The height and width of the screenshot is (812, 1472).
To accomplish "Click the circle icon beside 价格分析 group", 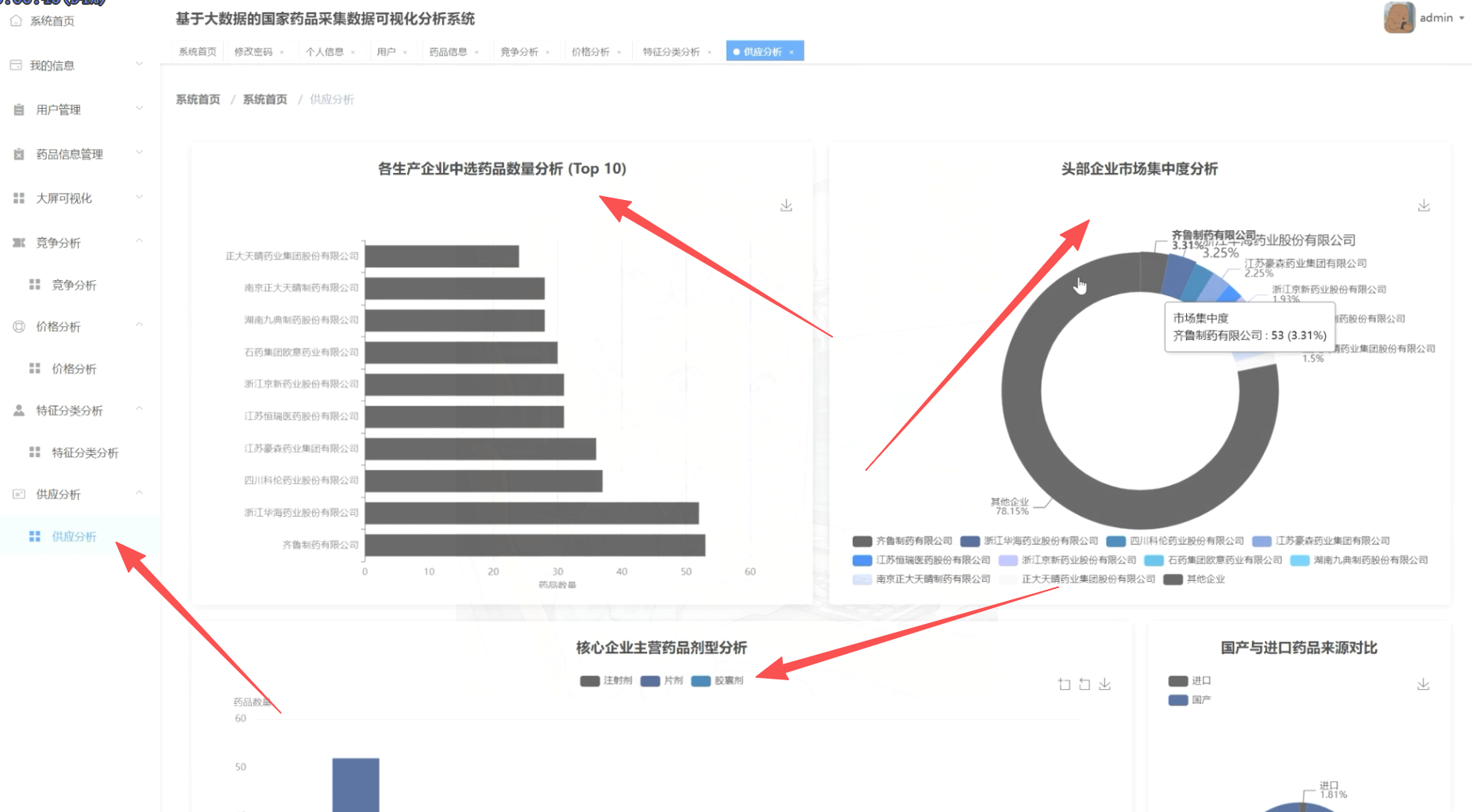I will pyautogui.click(x=19, y=326).
